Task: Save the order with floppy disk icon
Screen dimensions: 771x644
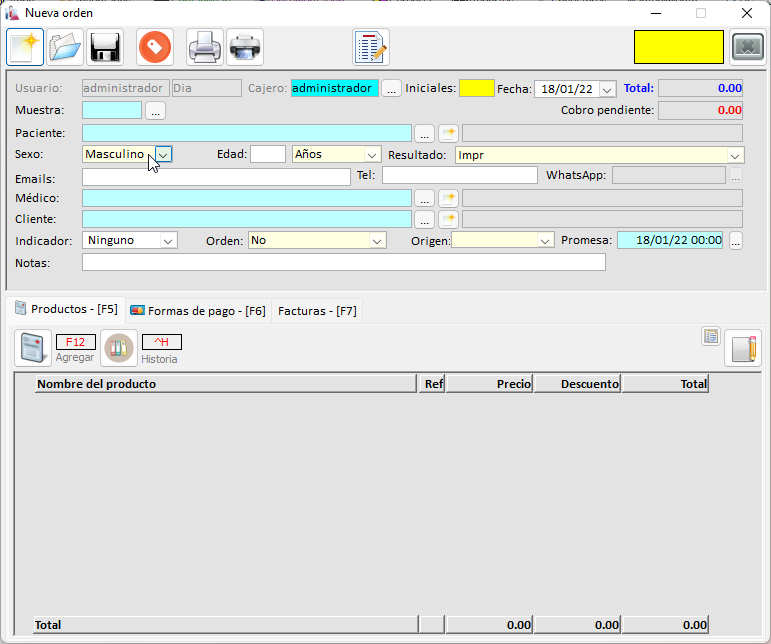Action: (x=105, y=47)
